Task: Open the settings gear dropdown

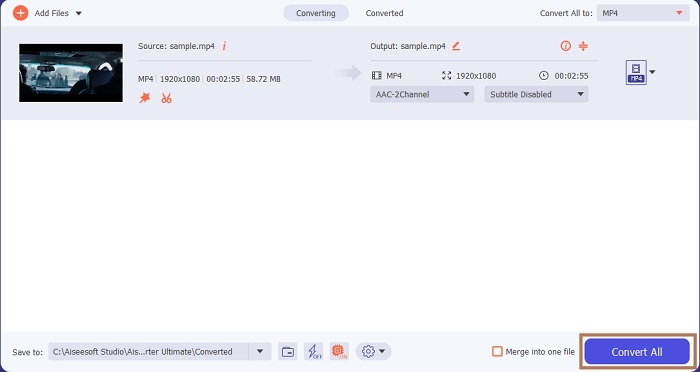Action: point(373,351)
